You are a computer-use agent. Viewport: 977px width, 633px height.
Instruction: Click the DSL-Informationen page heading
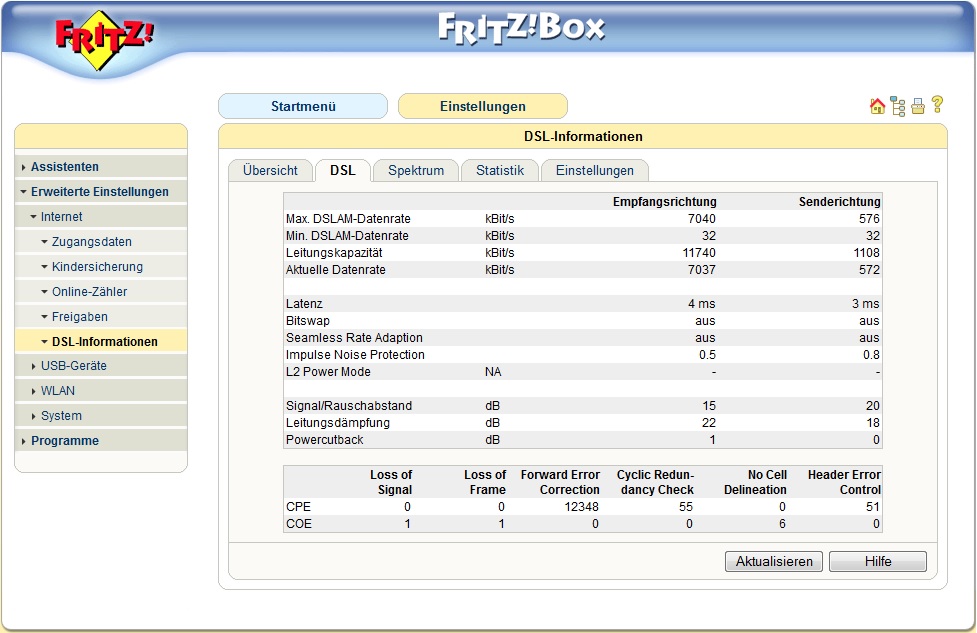pos(583,136)
